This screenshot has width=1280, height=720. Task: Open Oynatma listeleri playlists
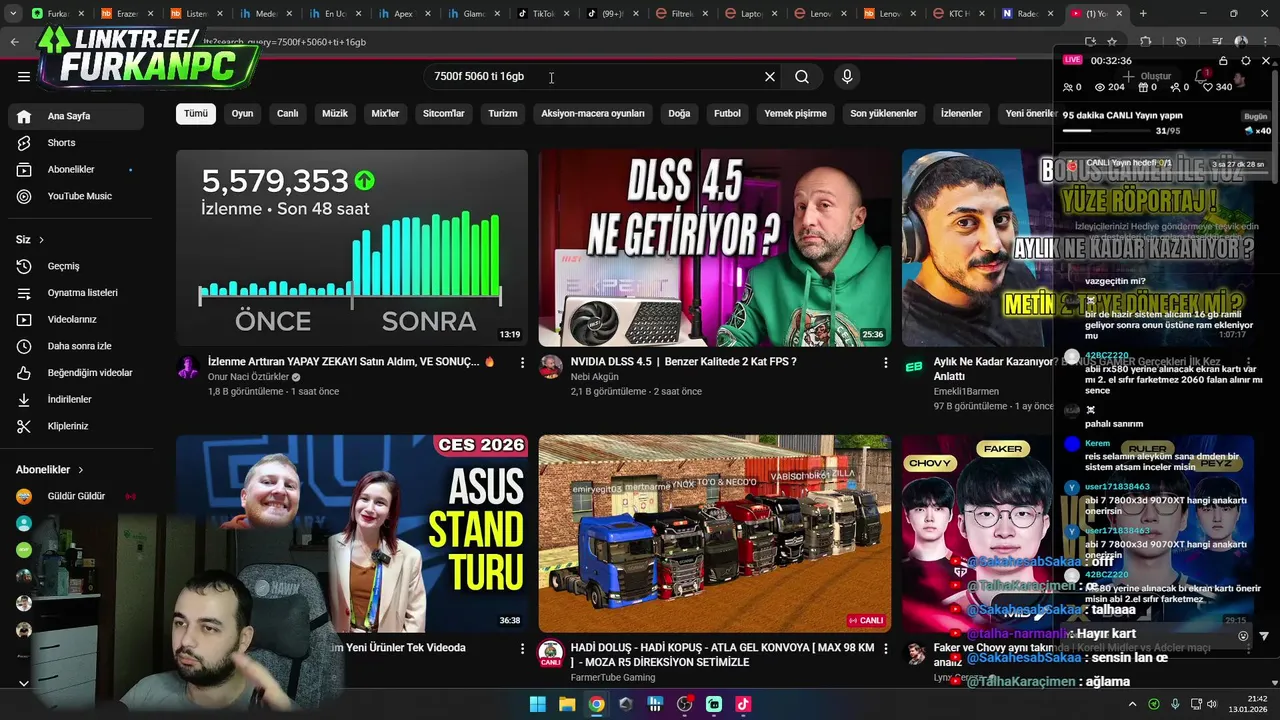pos(76,293)
